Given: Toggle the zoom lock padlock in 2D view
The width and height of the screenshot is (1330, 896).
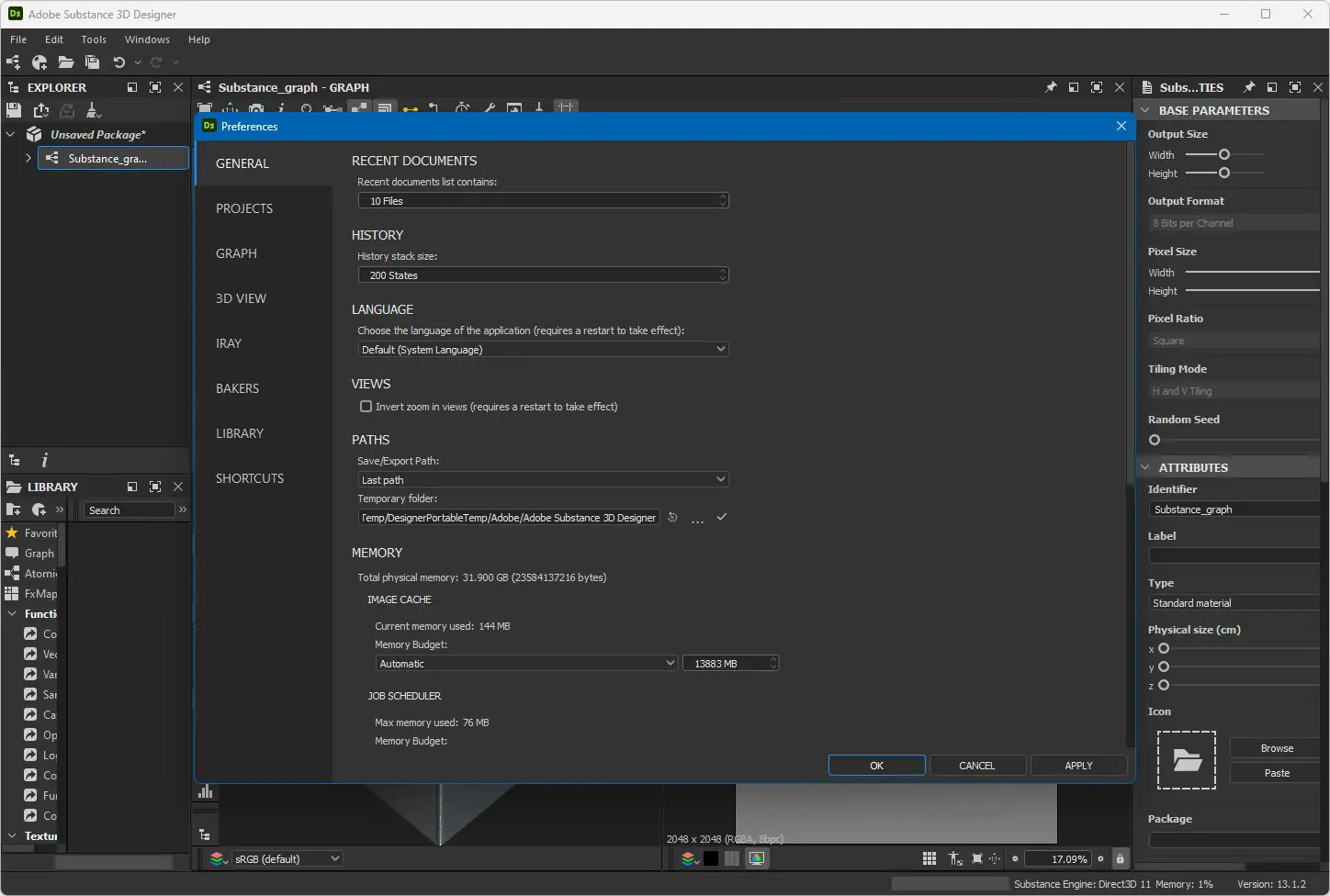Looking at the screenshot, I should (x=1120, y=859).
